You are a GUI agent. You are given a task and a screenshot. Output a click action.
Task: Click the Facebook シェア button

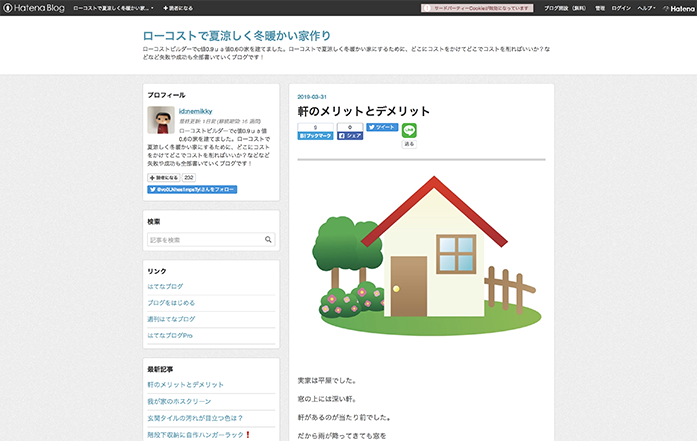click(350, 136)
